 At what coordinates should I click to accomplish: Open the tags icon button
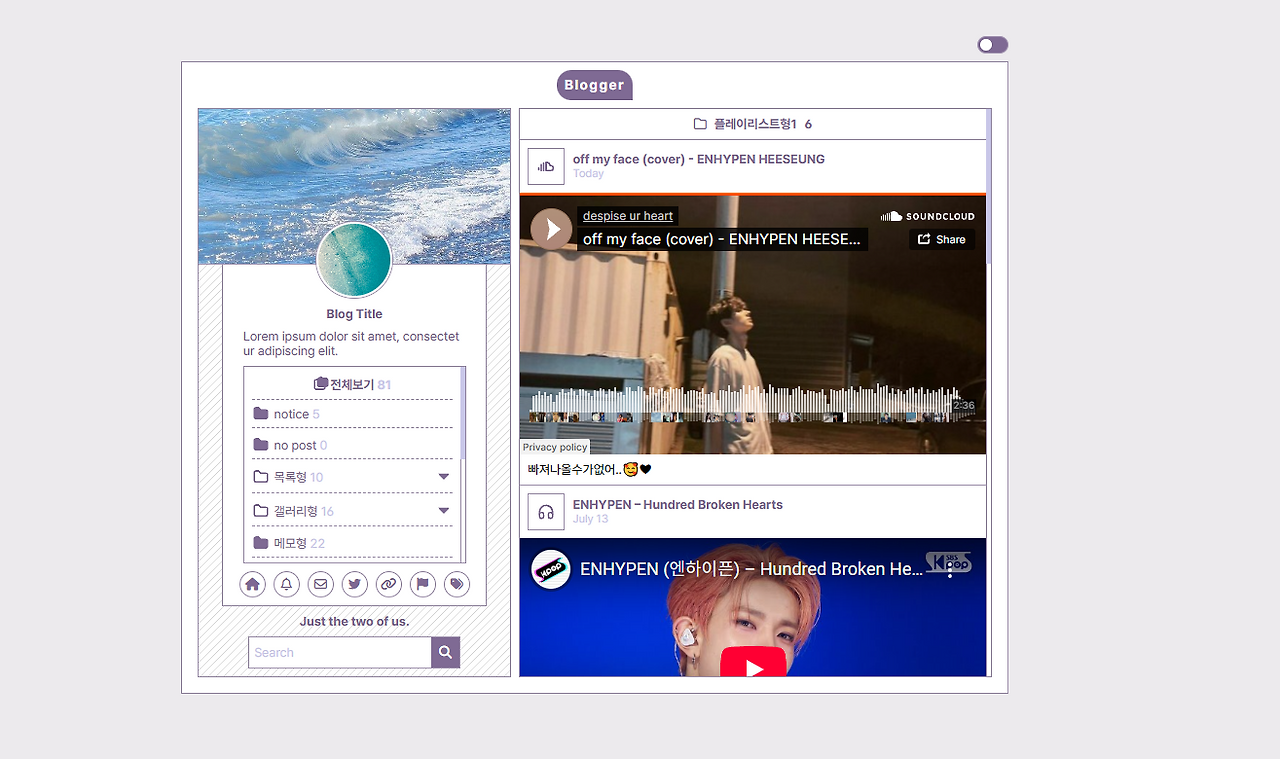click(457, 584)
